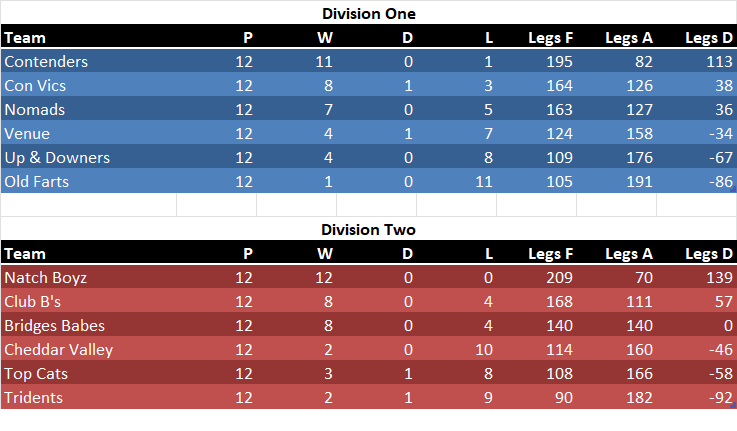Click the Team header in Division Two
The width and height of the screenshot is (737, 431).
pos(25,254)
